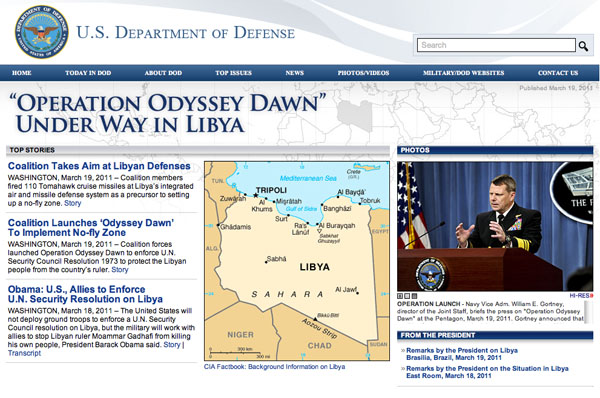Go to the Photos/Videos menu
600x398 pixels.
coord(363,73)
